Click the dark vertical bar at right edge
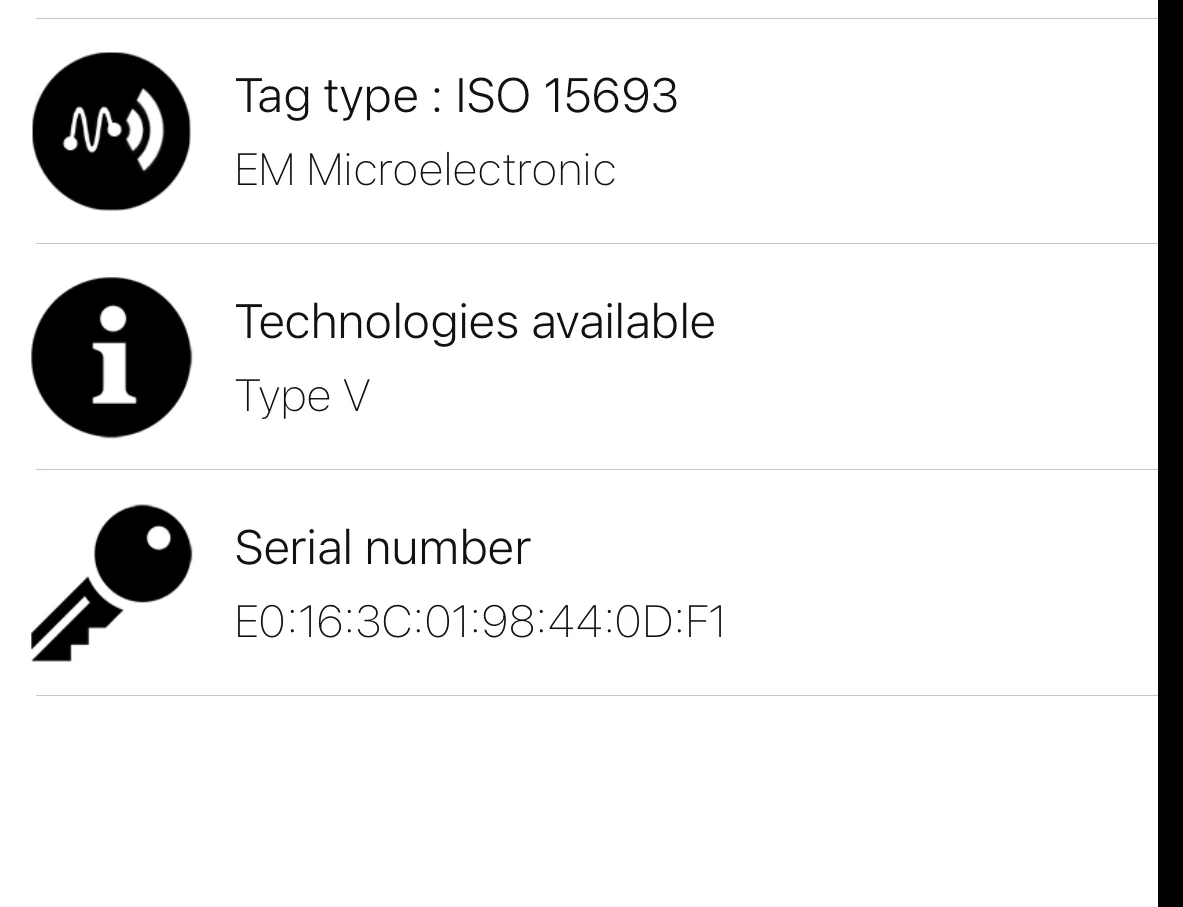This screenshot has width=1183, height=907. (1170, 454)
